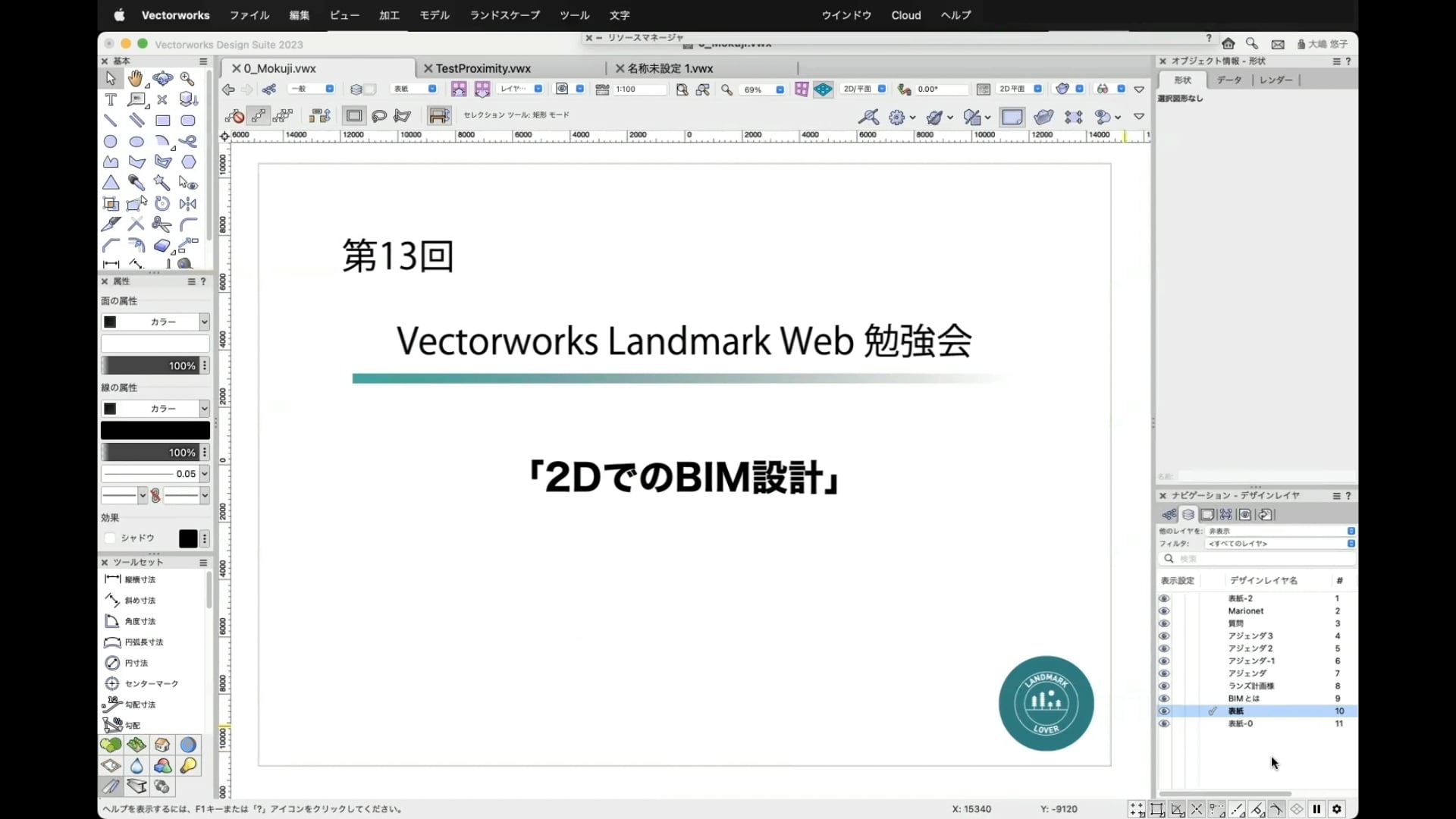1456x819 pixels.
Task: Open the フィルタ すべてのレイヤ dropdown
Action: click(1281, 544)
